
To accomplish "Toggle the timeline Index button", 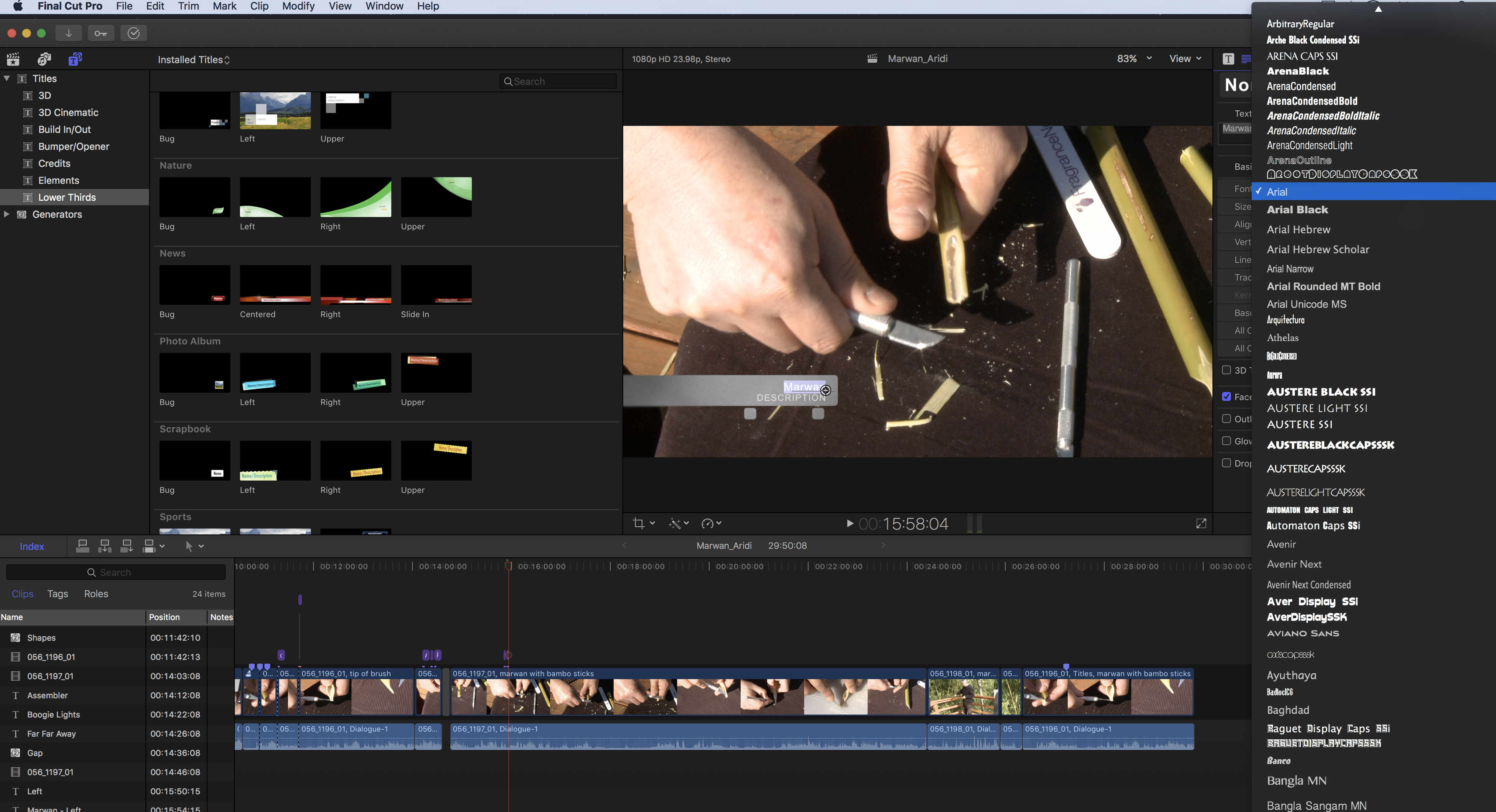I will click(32, 546).
